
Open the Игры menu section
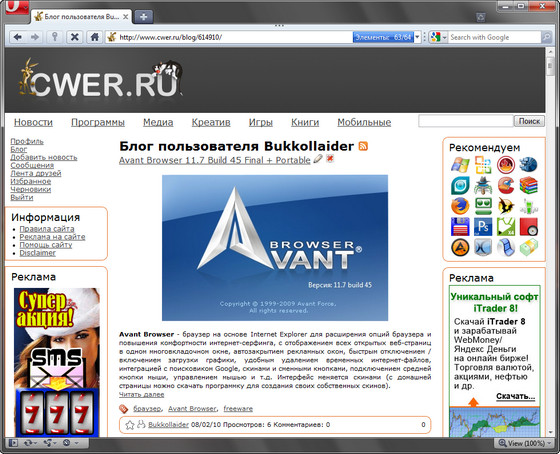click(x=261, y=123)
